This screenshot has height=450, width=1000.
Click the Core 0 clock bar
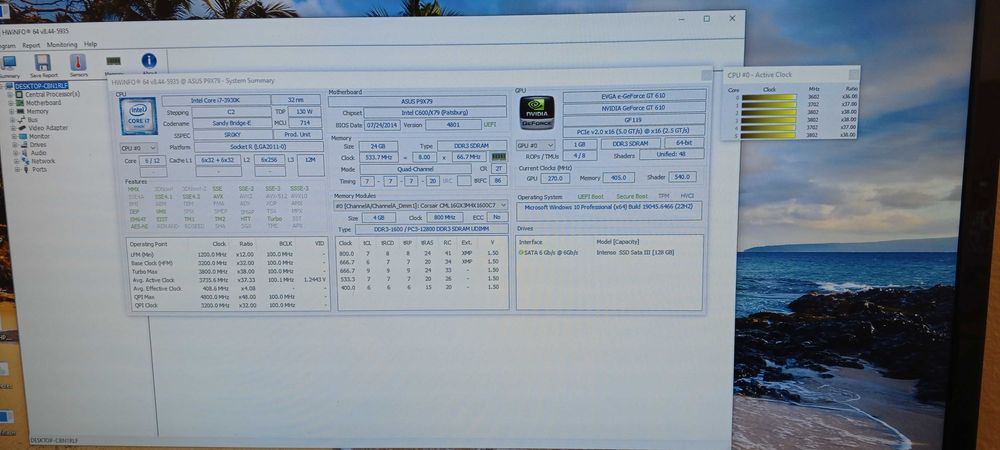point(768,97)
